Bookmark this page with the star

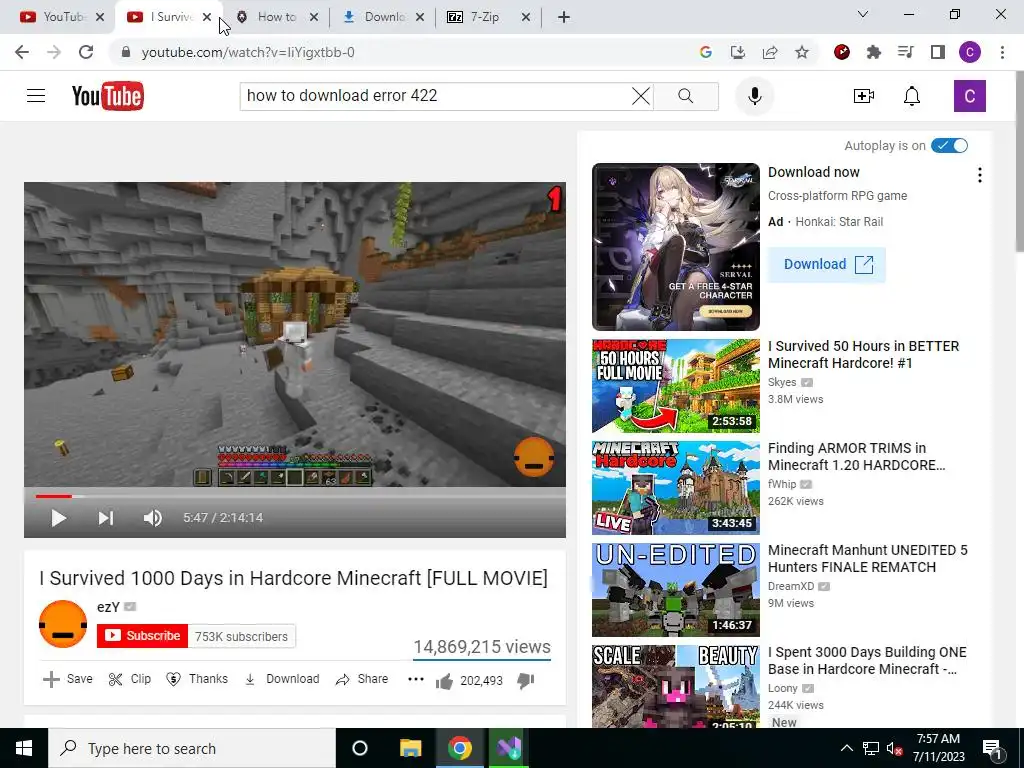point(802,52)
